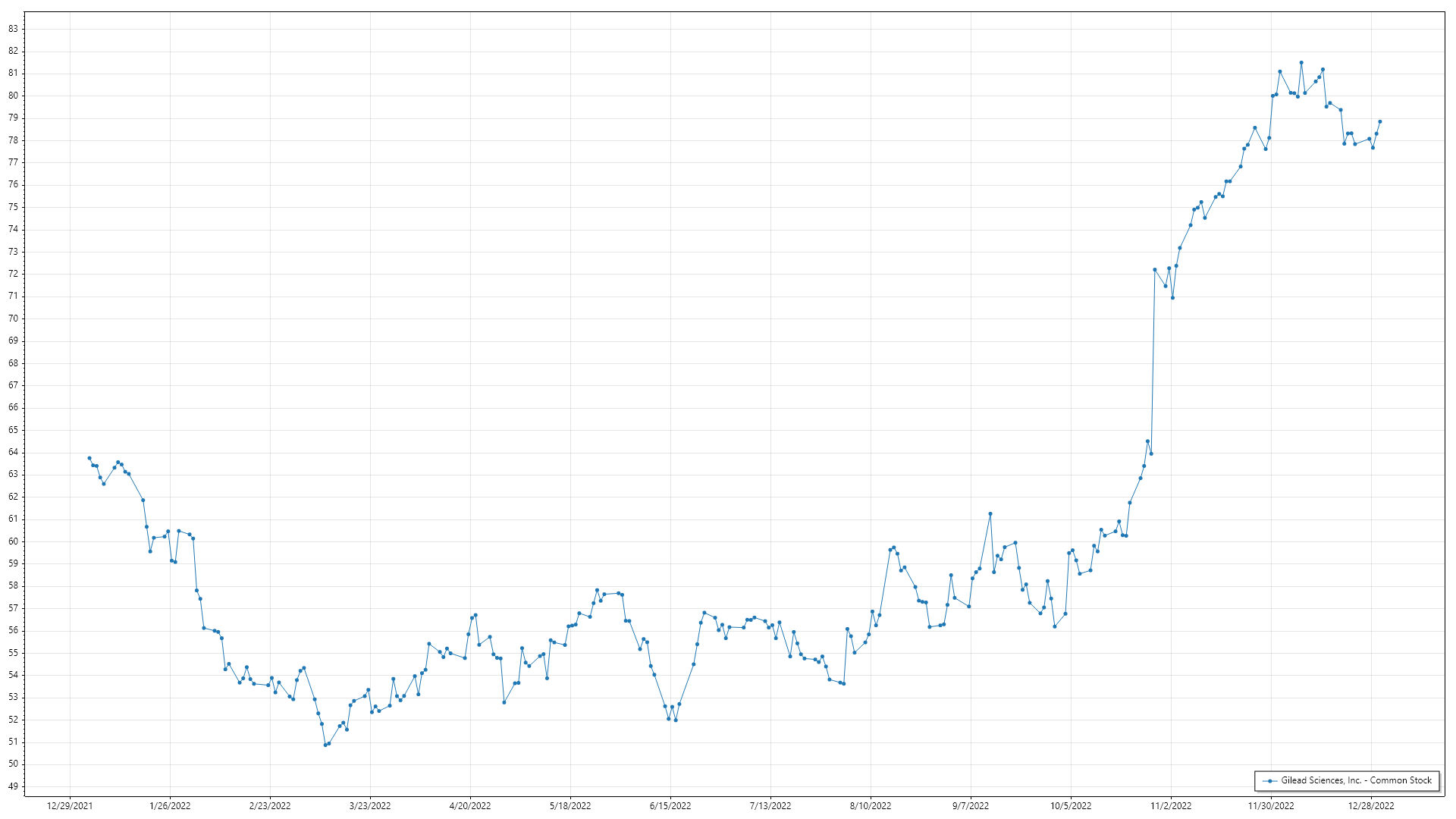1456x819 pixels.
Task: Click the 49 value on y-axis
Action: [x=13, y=786]
